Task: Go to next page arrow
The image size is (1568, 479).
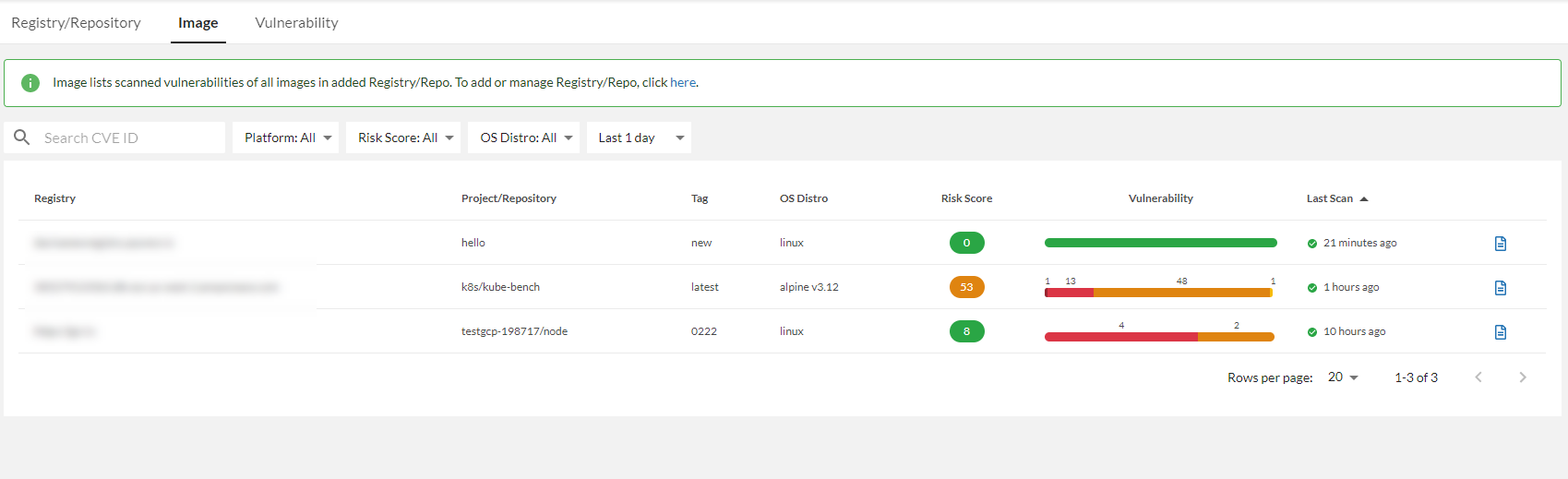Action: [x=1523, y=377]
